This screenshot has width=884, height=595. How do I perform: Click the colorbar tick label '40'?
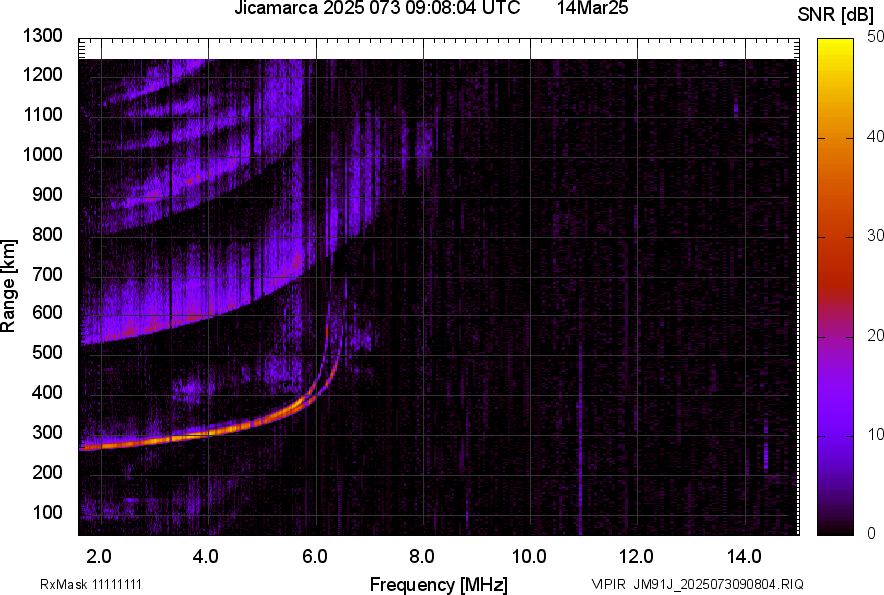[875, 136]
